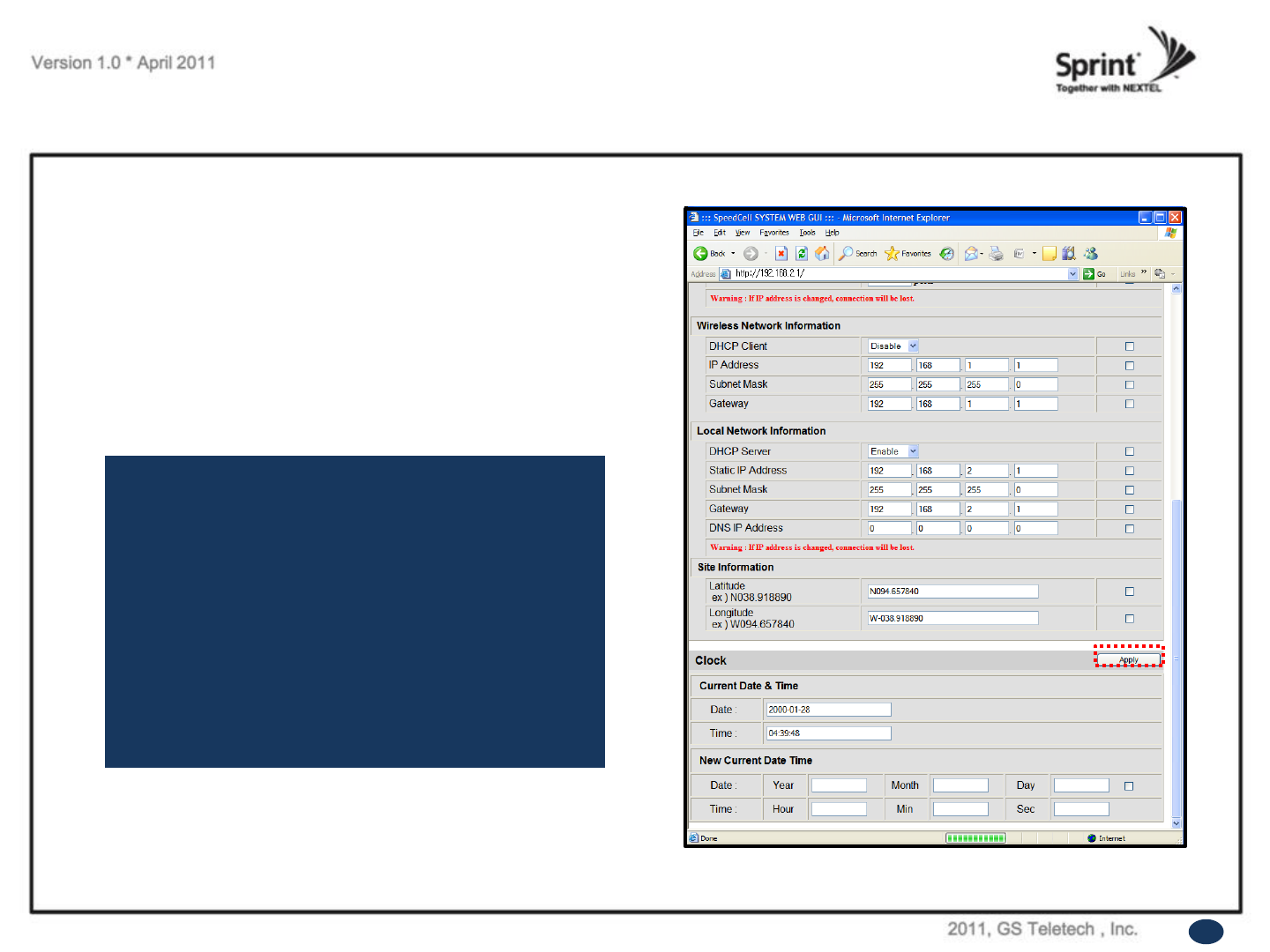Click the Print icon

tap(996, 254)
